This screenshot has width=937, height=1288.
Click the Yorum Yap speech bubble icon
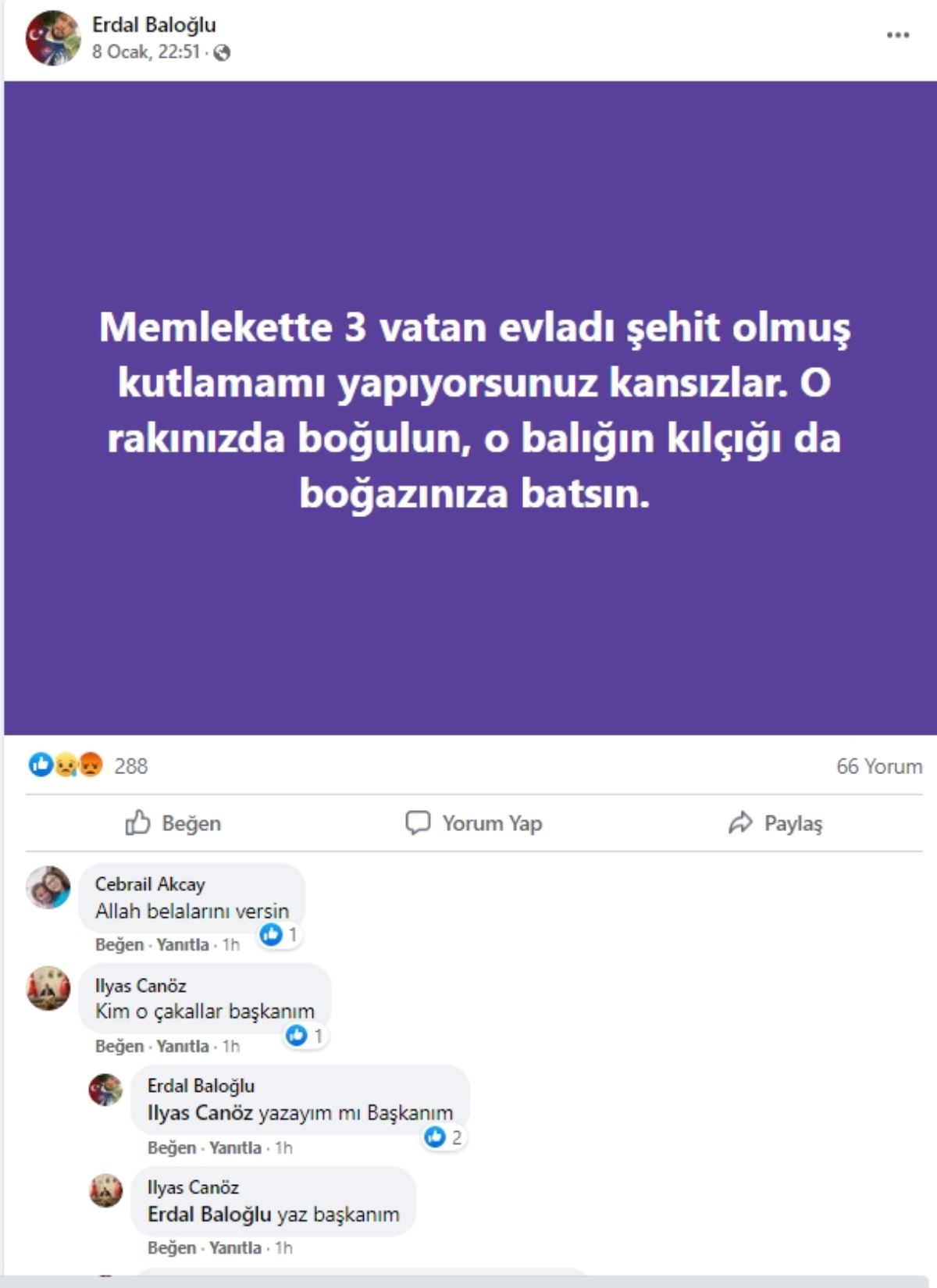tap(418, 822)
